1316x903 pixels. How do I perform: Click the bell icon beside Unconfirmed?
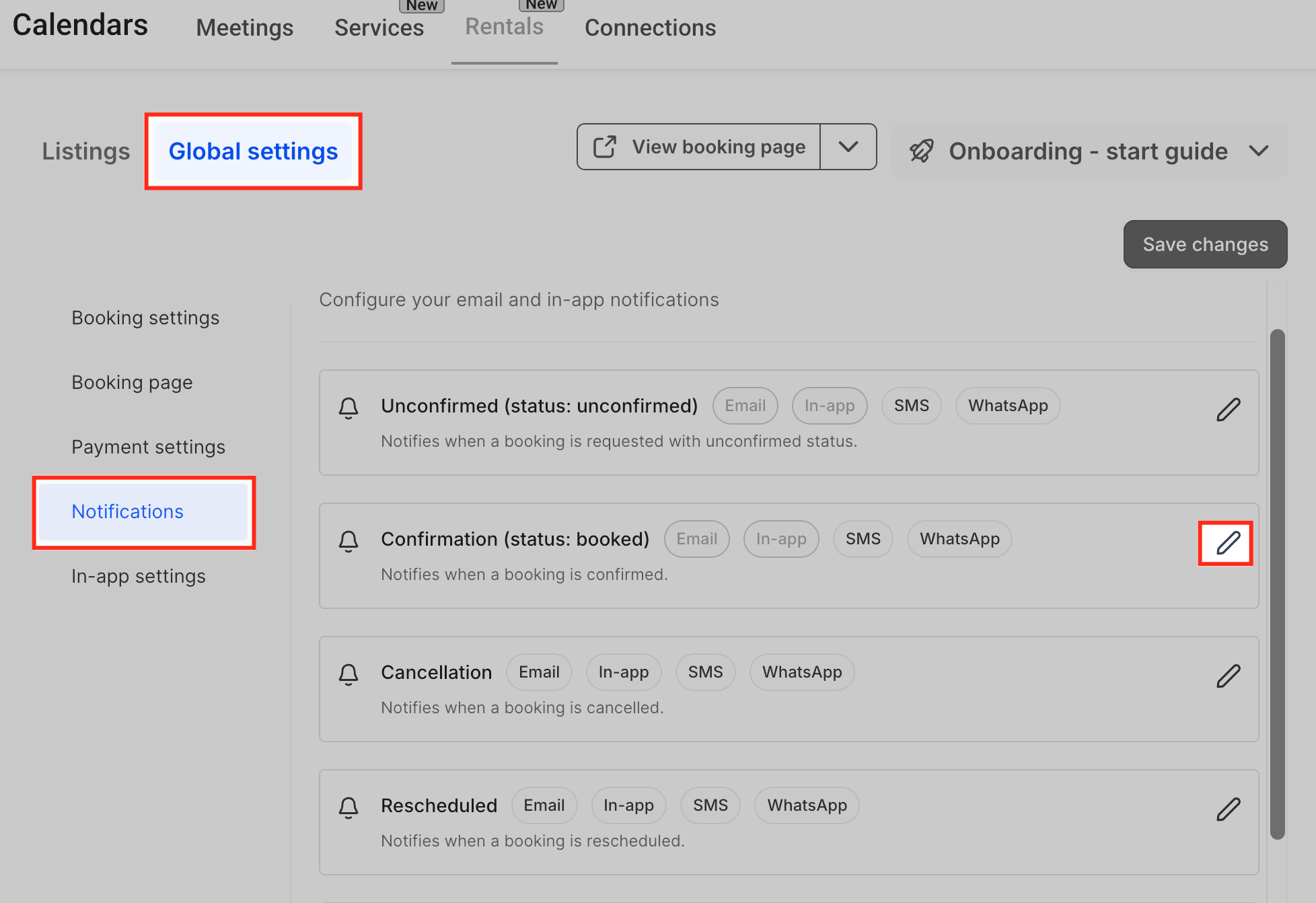(x=349, y=408)
